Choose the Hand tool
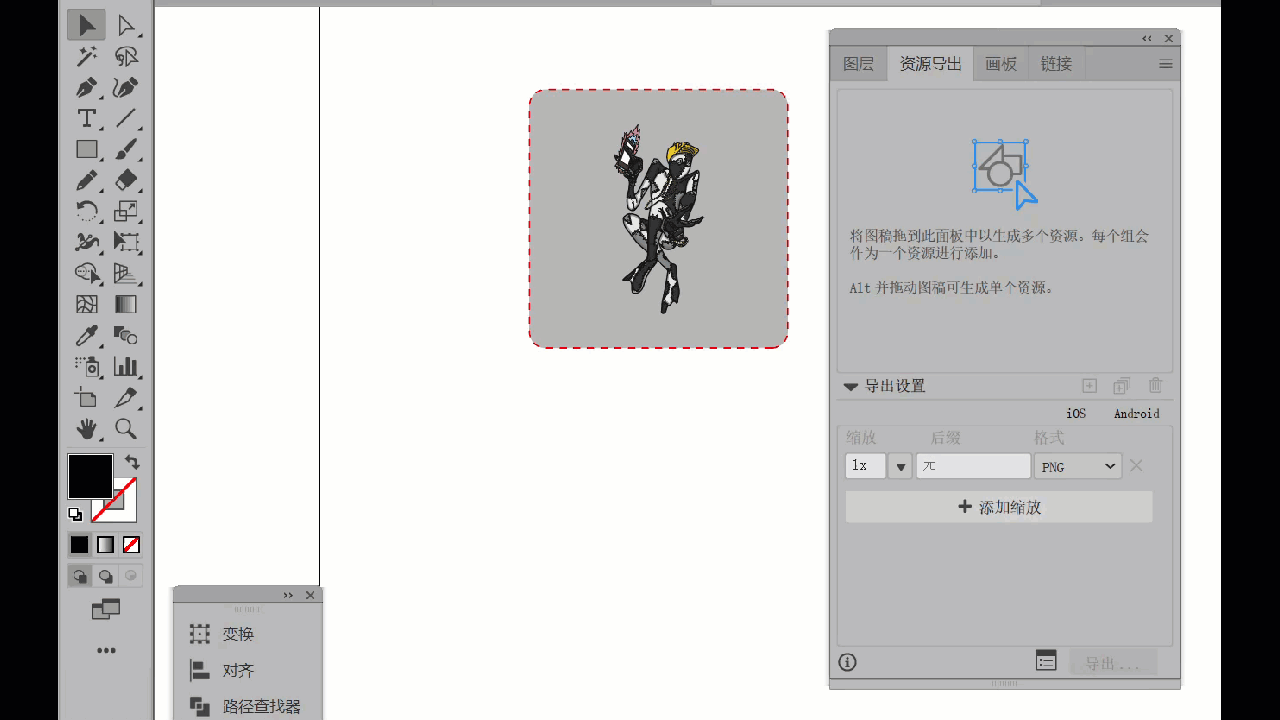 click(x=87, y=429)
